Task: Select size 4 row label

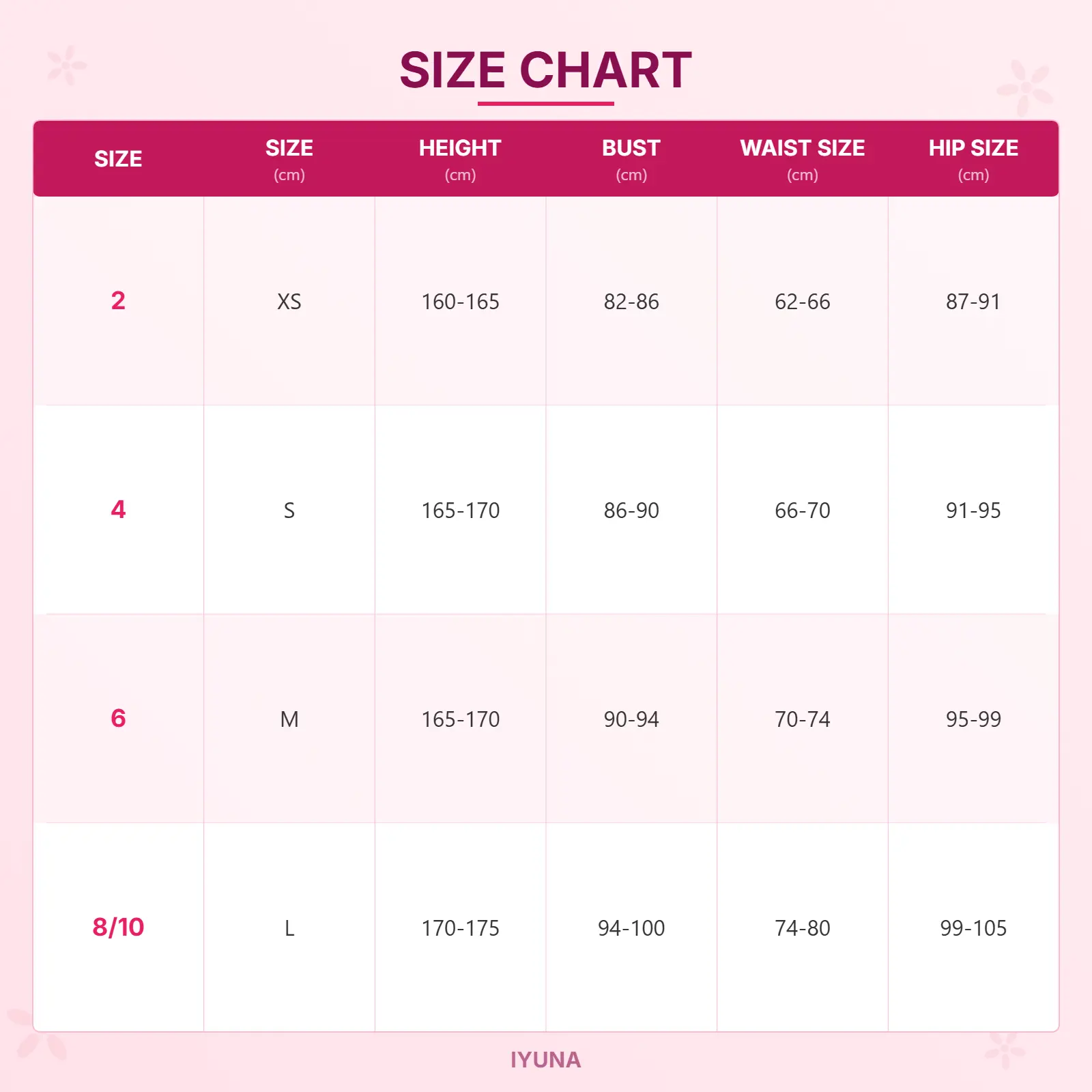Action: click(x=118, y=510)
